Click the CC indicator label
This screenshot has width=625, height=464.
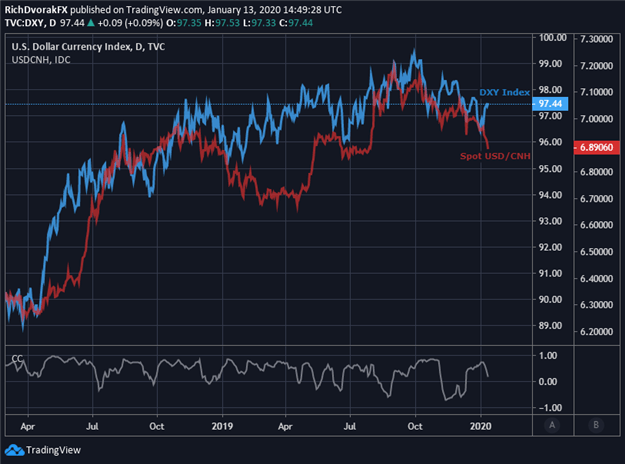click(x=17, y=358)
